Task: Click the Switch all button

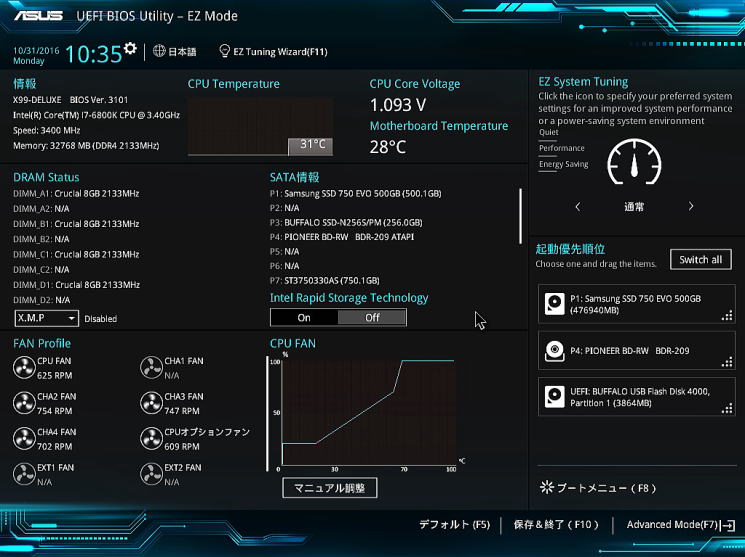Action: coord(701,259)
